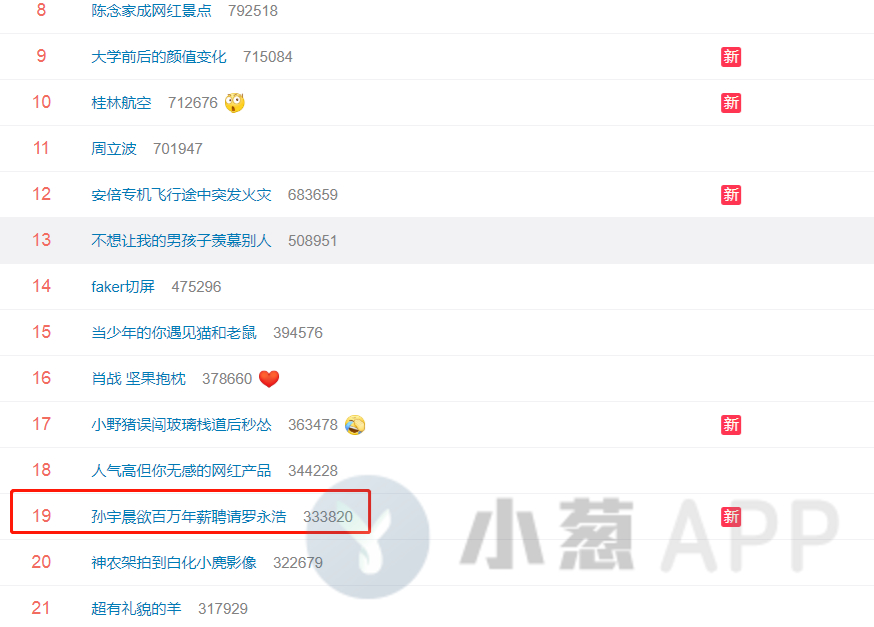
Task: Open the 周立波 trending entry
Action: (x=114, y=149)
